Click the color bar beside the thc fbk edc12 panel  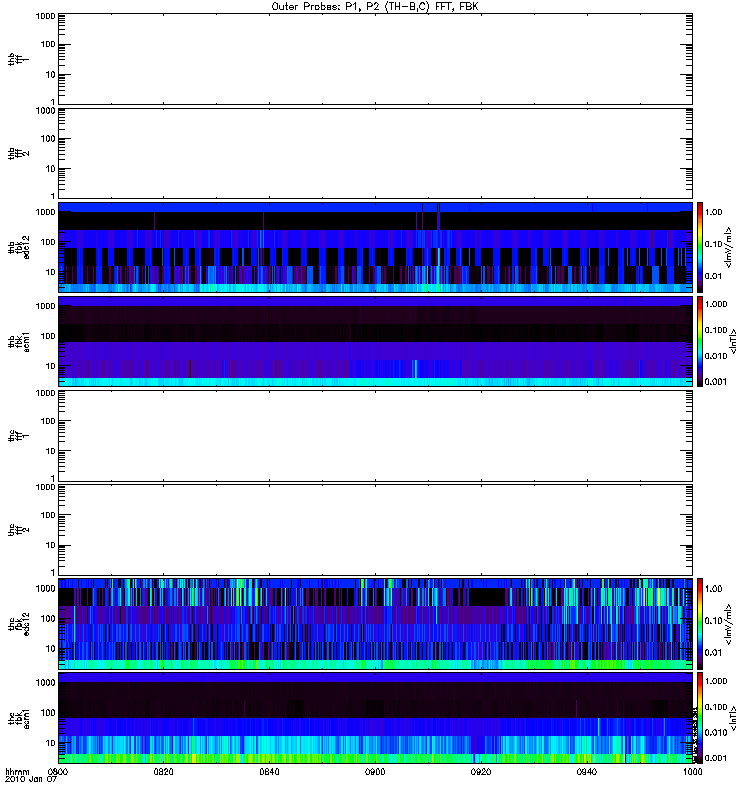pyautogui.click(x=700, y=624)
